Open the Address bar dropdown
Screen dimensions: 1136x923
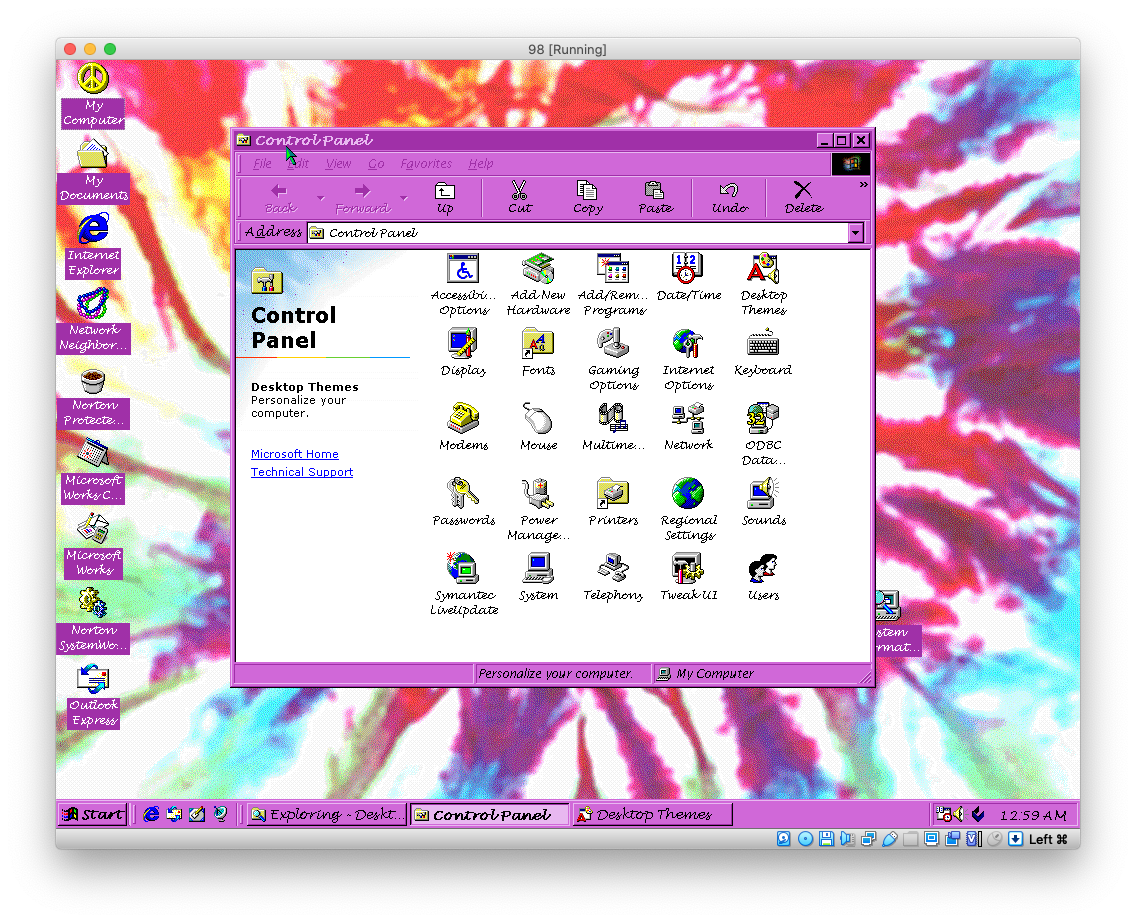click(x=856, y=233)
